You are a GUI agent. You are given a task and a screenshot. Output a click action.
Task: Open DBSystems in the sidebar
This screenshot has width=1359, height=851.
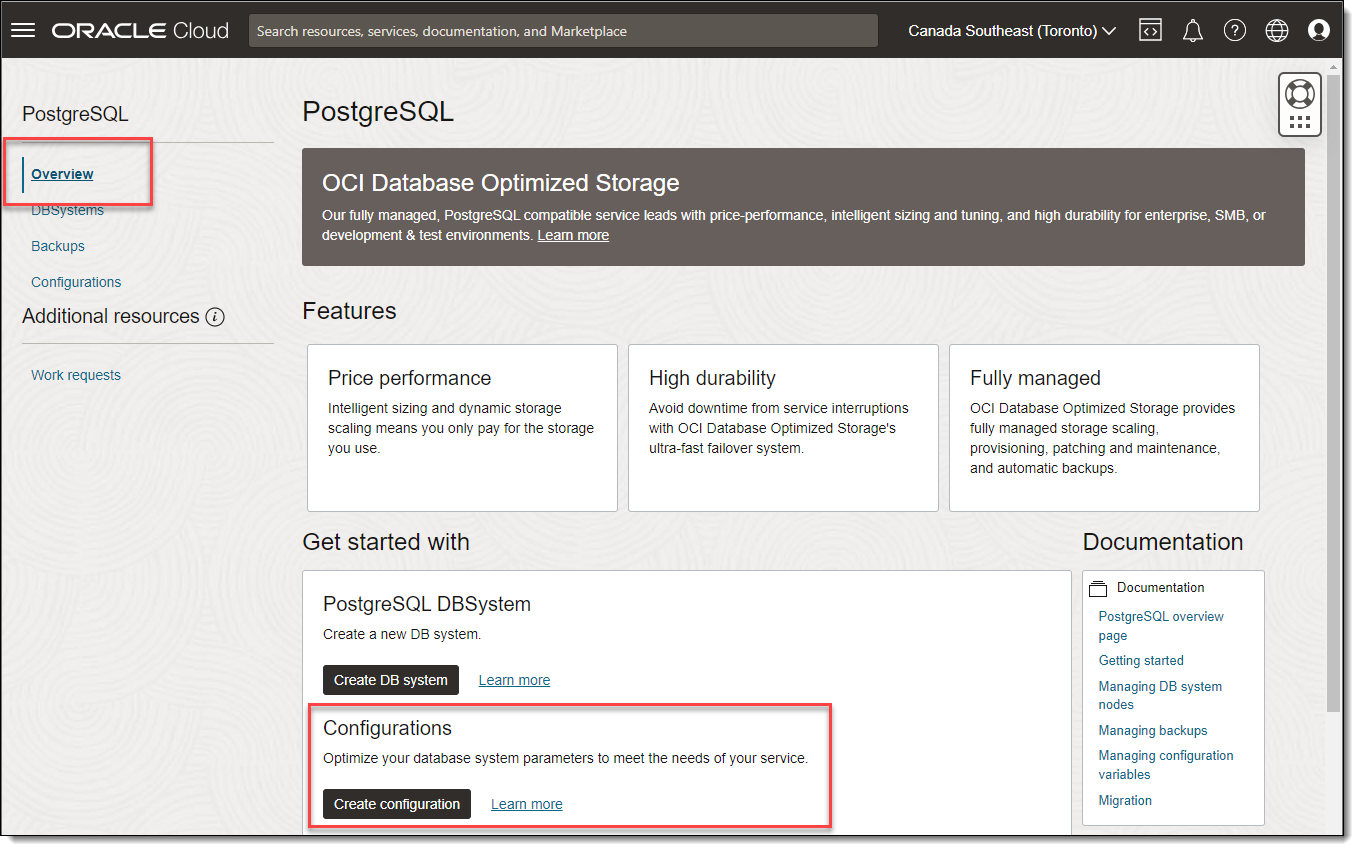tap(67, 210)
